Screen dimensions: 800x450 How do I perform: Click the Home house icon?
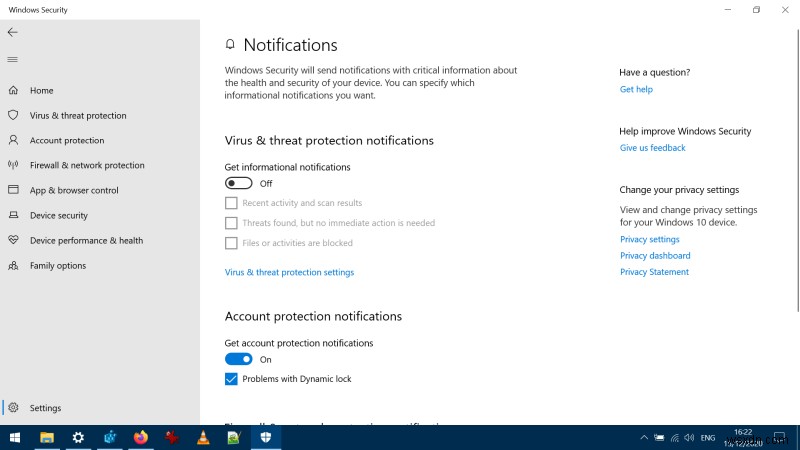pyautogui.click(x=13, y=90)
